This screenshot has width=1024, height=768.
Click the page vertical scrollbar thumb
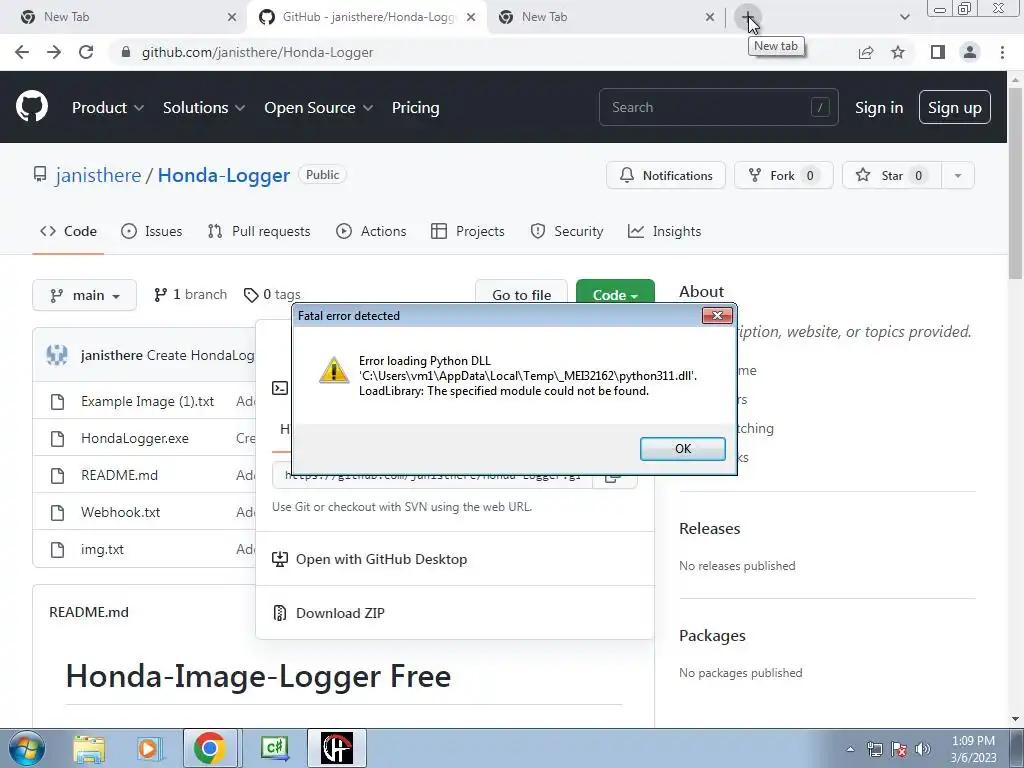click(1016, 185)
